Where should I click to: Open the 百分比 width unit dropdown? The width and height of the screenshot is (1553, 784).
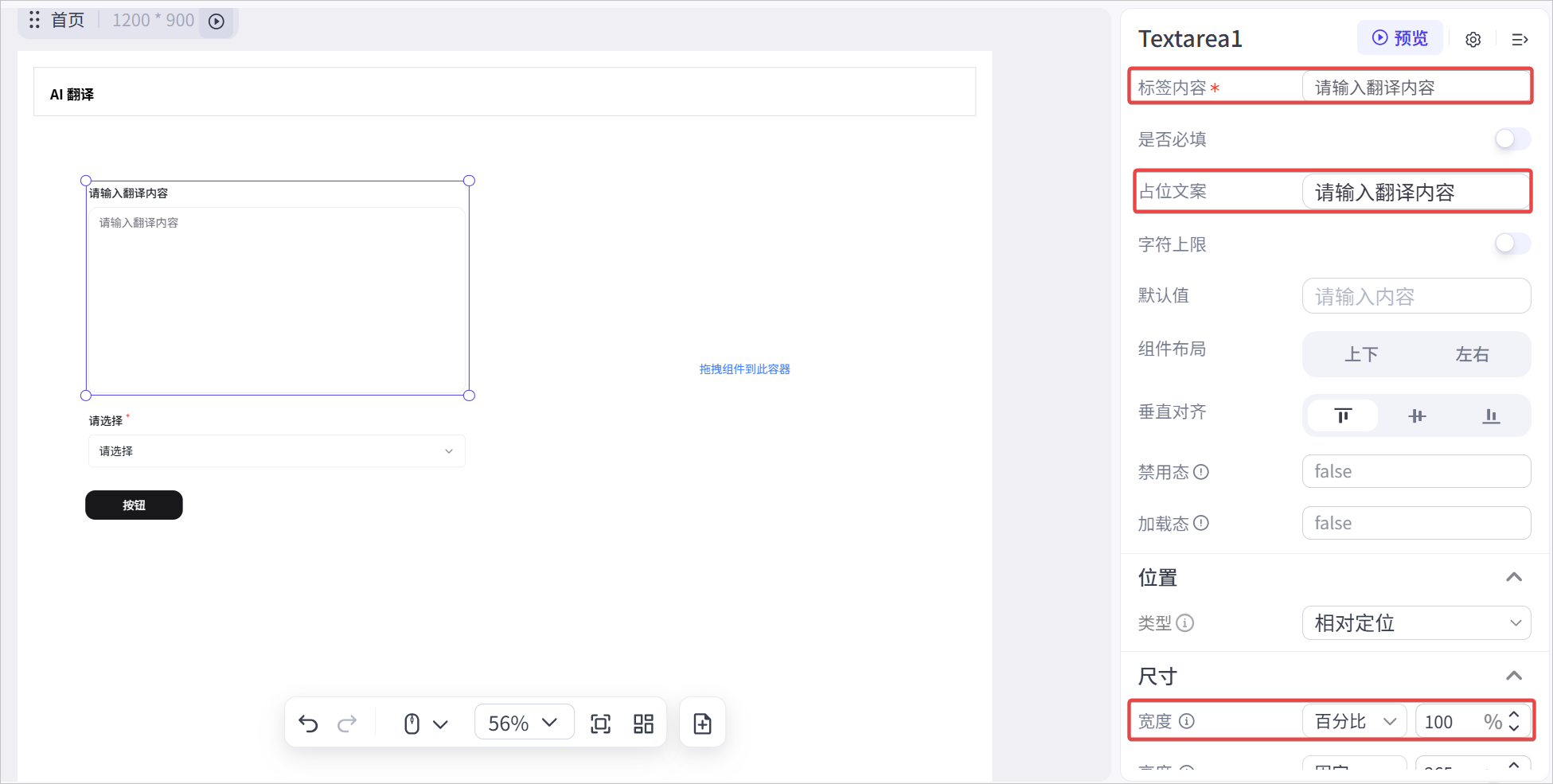pos(1355,721)
